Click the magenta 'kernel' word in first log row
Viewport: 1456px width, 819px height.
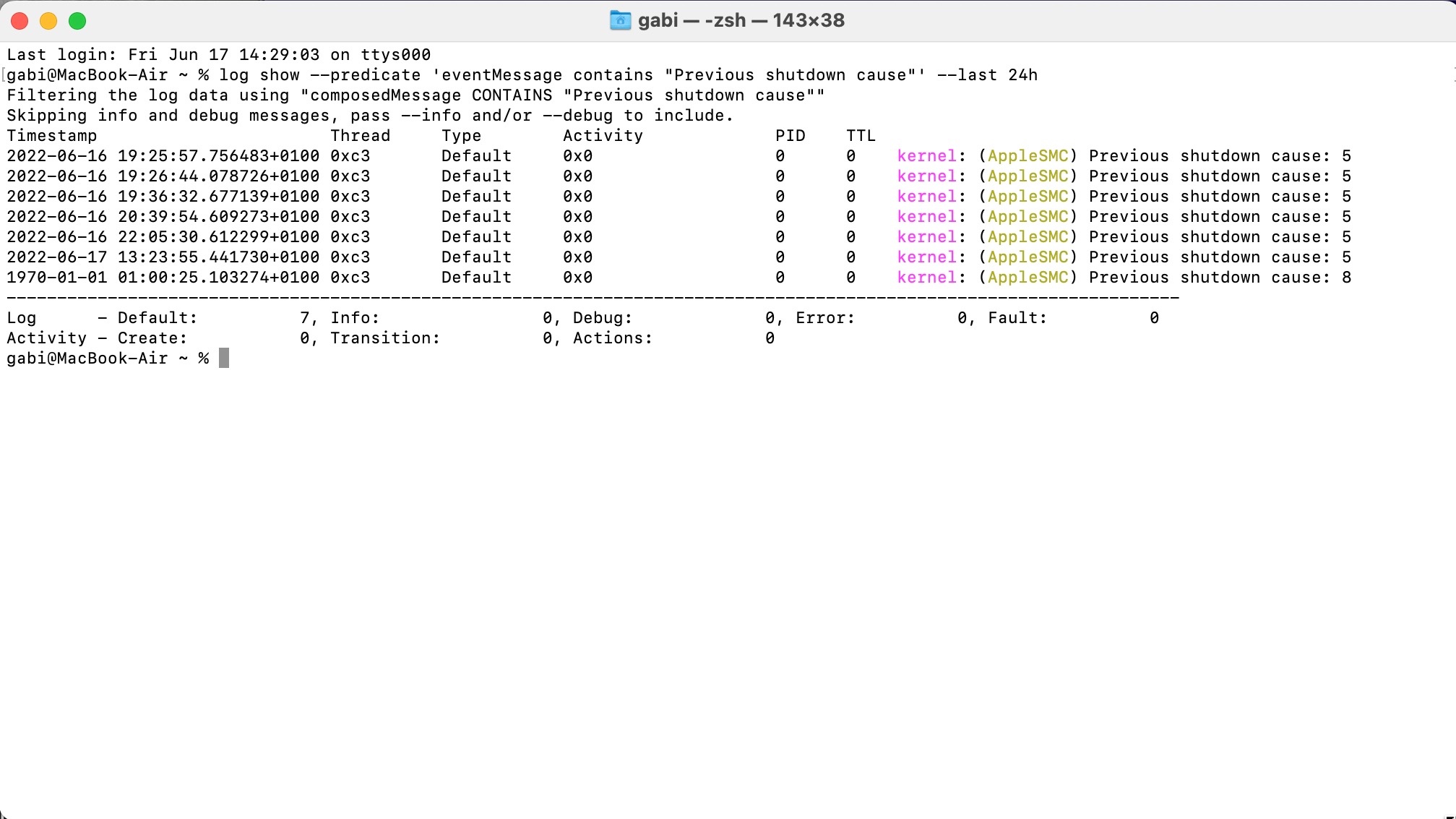tap(926, 156)
